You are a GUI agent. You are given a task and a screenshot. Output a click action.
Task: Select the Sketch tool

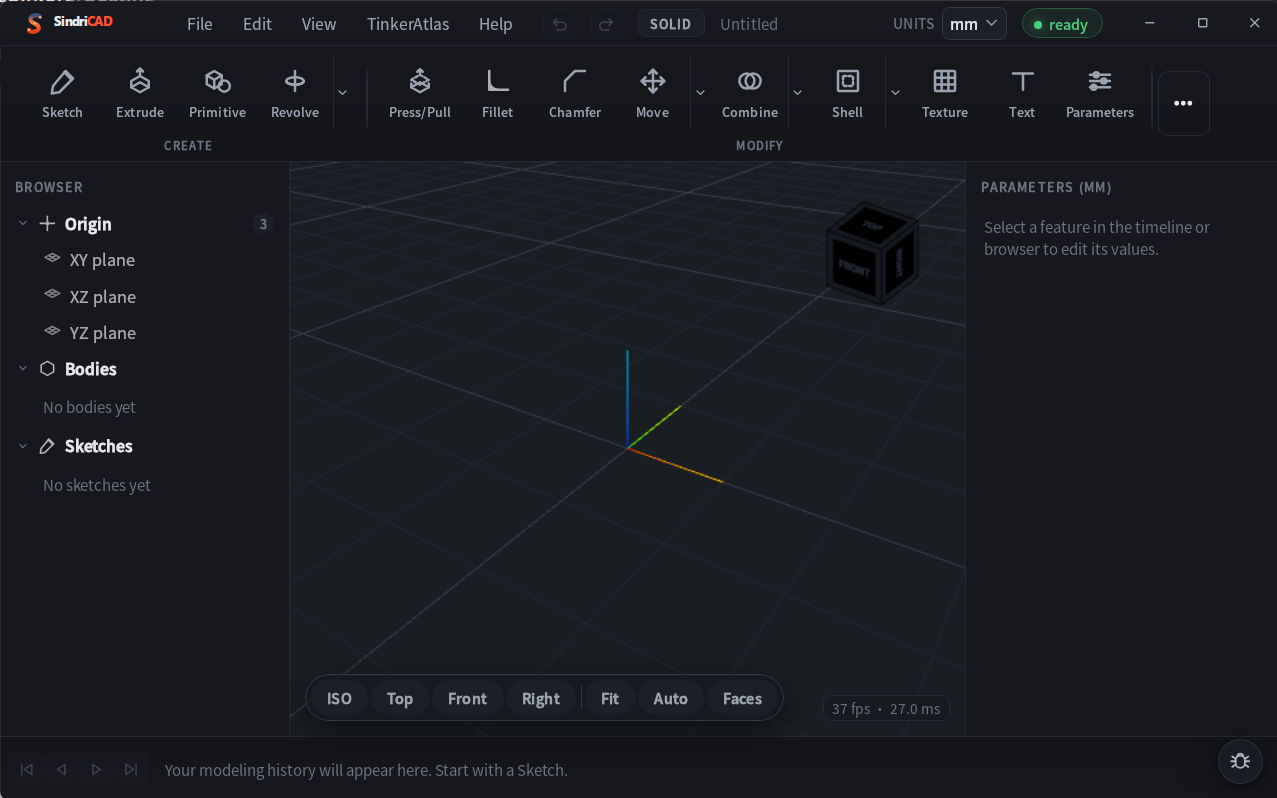tap(62, 95)
